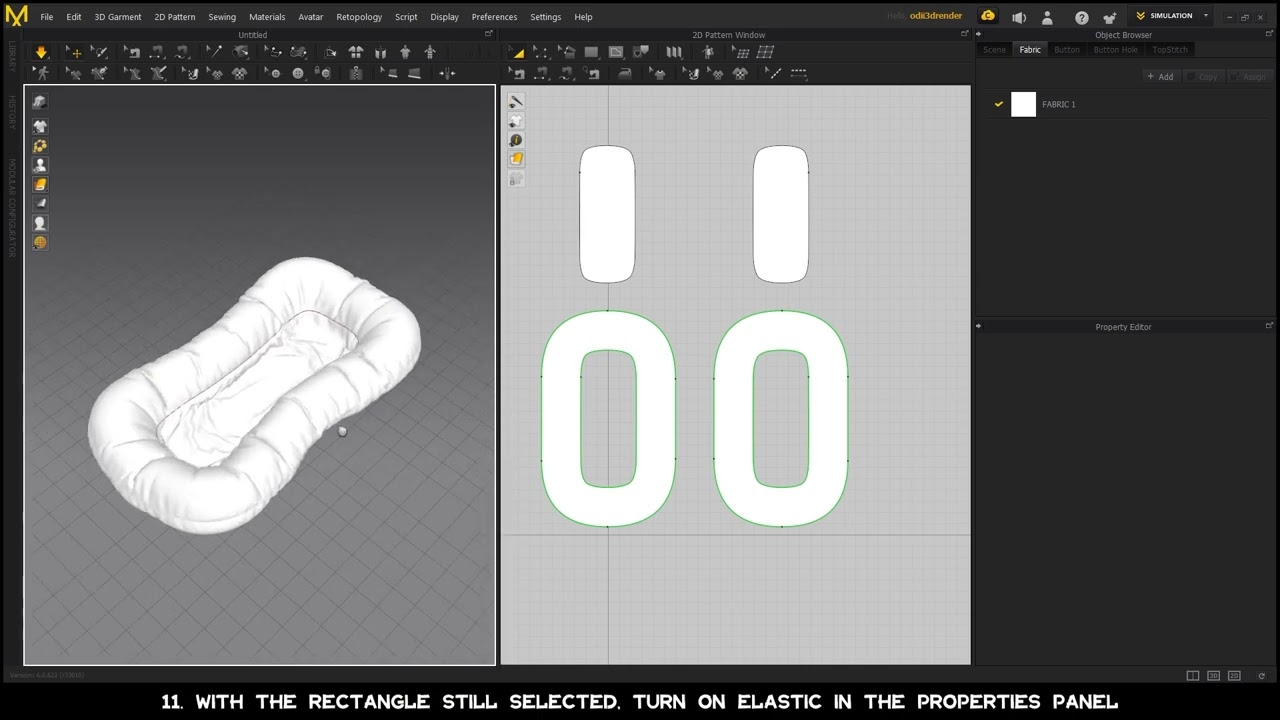
Task: Open the File menu
Action: (47, 17)
